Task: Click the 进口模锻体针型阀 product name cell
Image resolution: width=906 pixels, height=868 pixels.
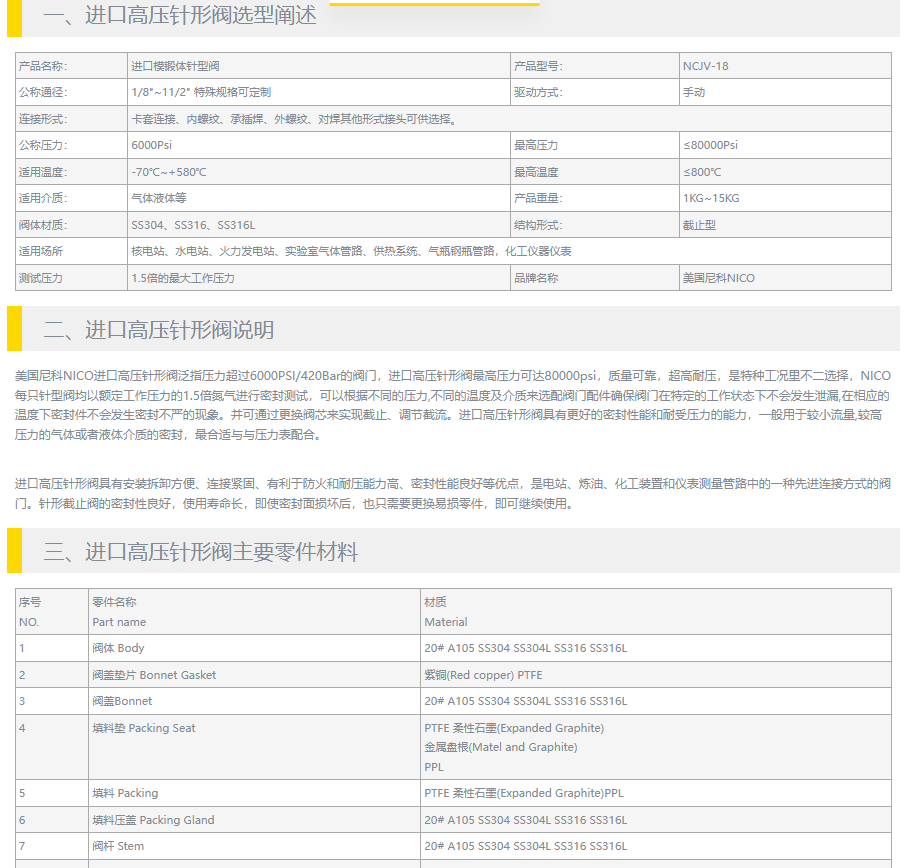Action: 175,66
